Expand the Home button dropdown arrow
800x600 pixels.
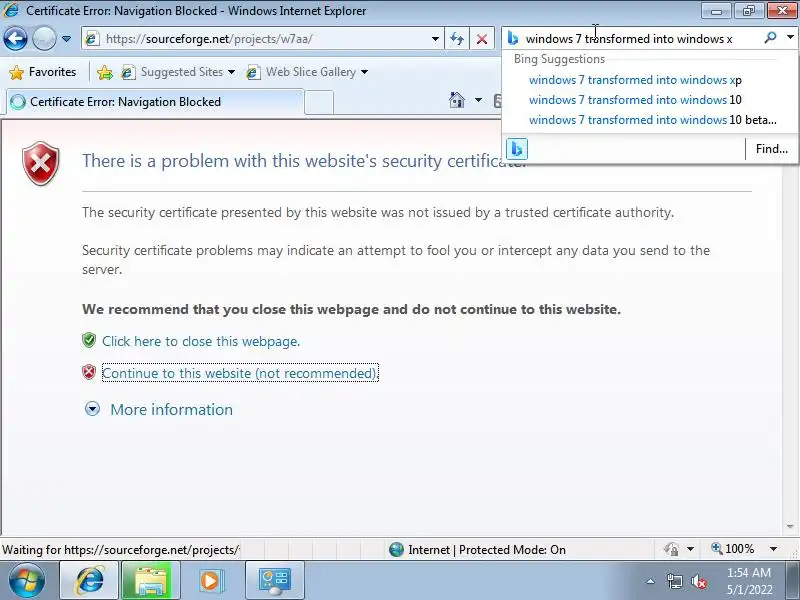pyautogui.click(x=478, y=100)
